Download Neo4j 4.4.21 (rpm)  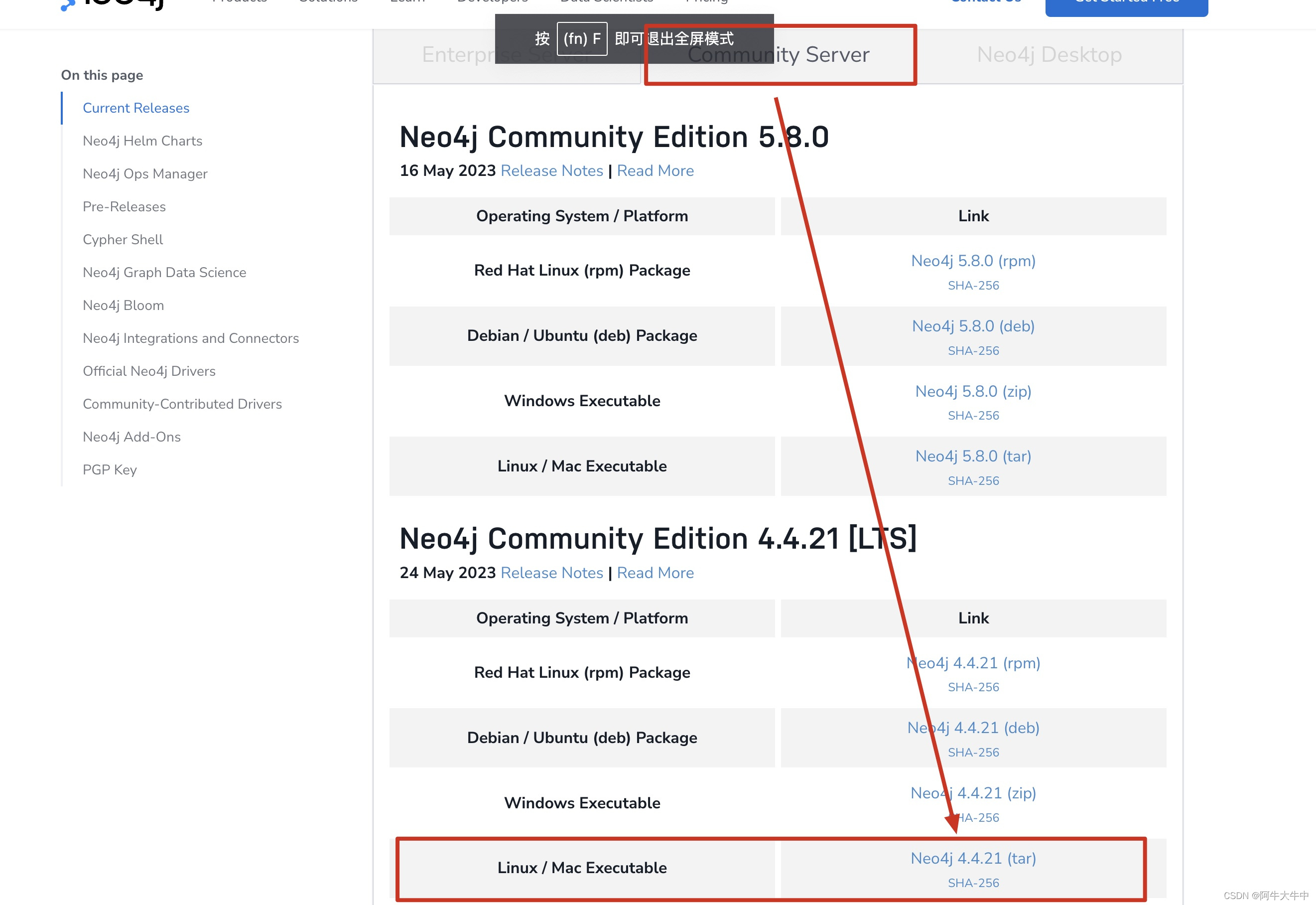click(x=973, y=663)
